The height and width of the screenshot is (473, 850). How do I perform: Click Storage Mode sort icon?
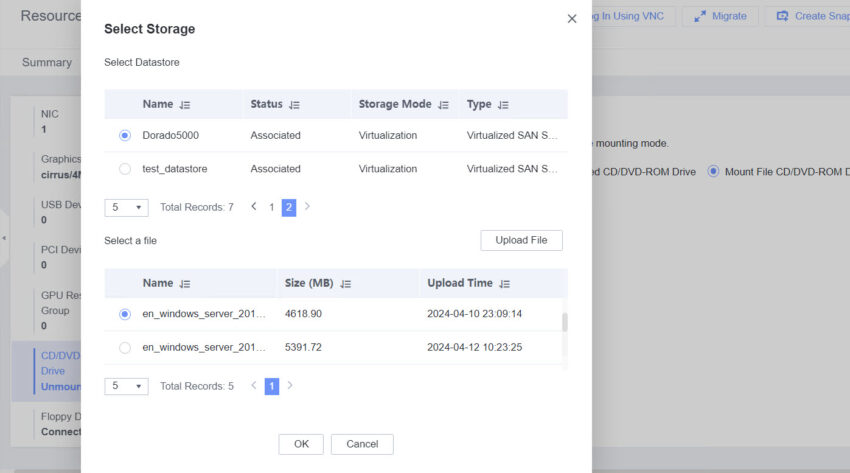(x=443, y=105)
